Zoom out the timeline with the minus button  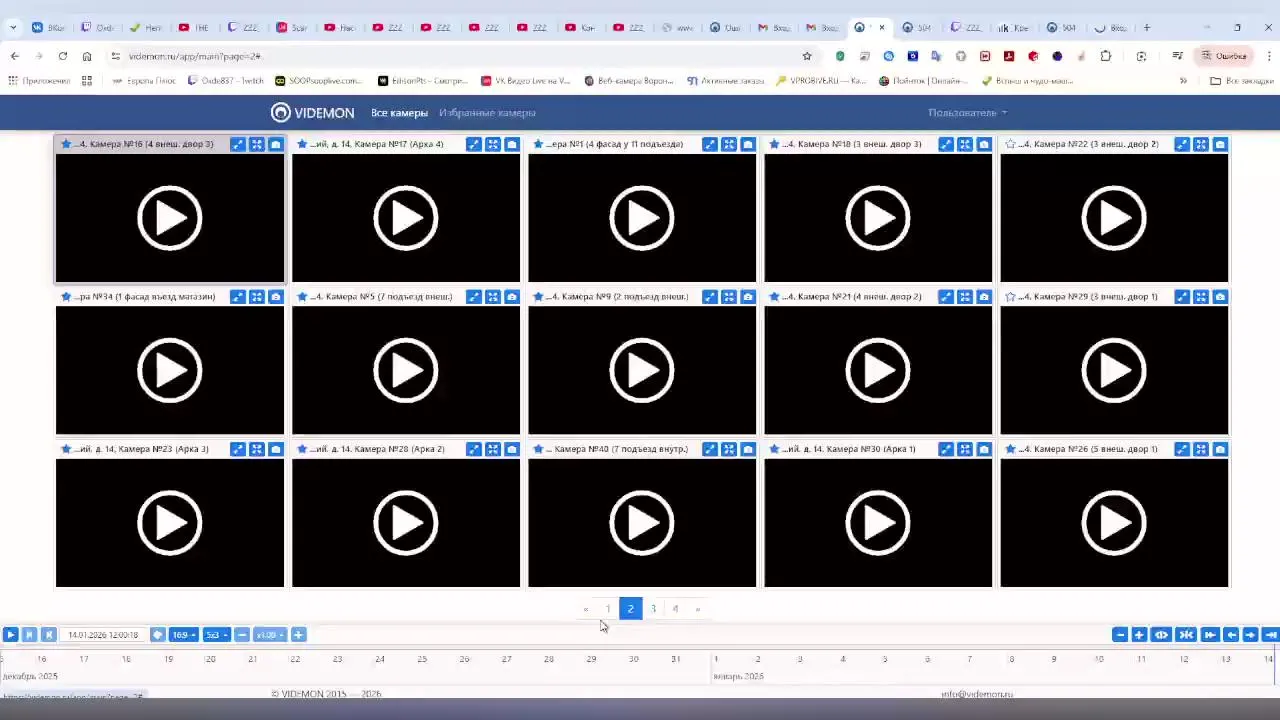pos(1120,635)
